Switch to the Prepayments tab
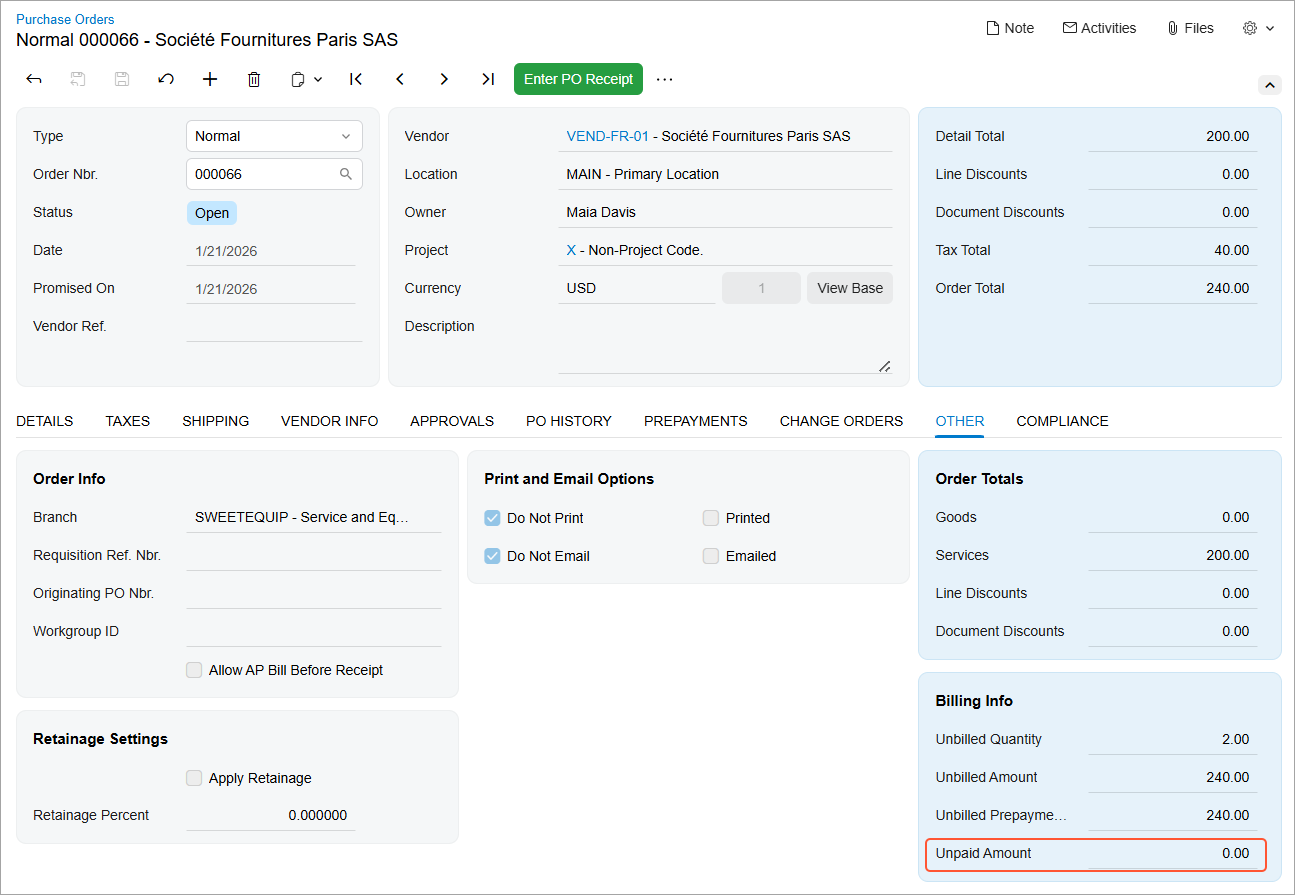The height and width of the screenshot is (895, 1295). (696, 421)
